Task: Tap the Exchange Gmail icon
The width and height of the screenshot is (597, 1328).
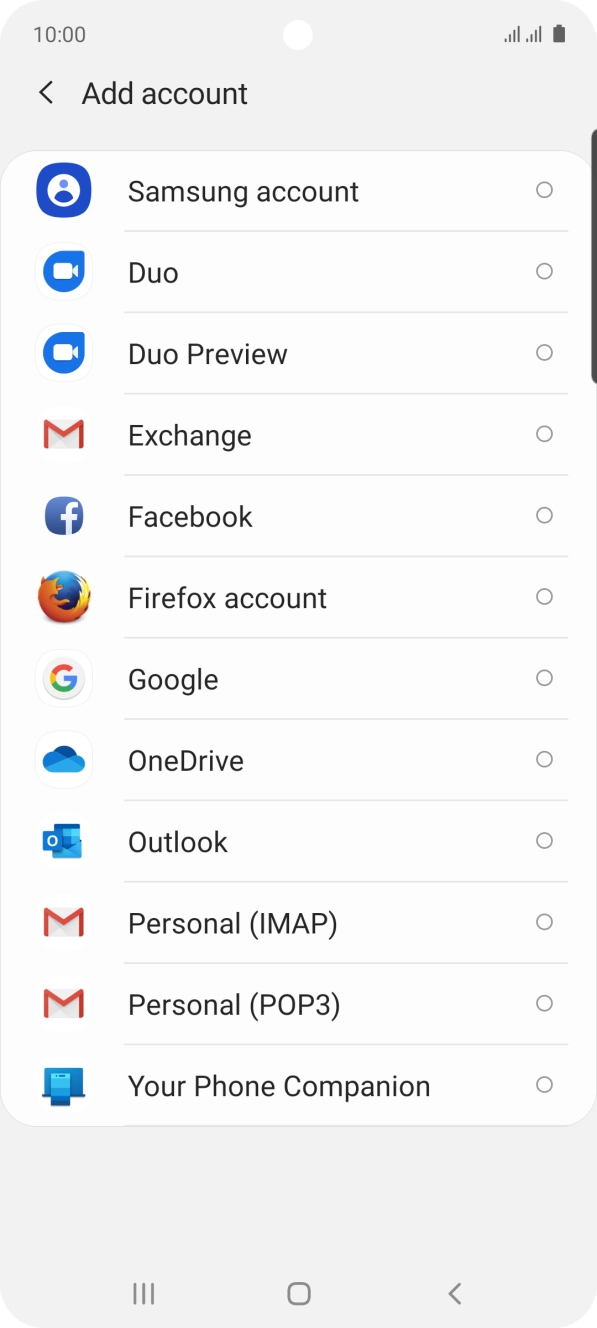Action: coord(64,434)
